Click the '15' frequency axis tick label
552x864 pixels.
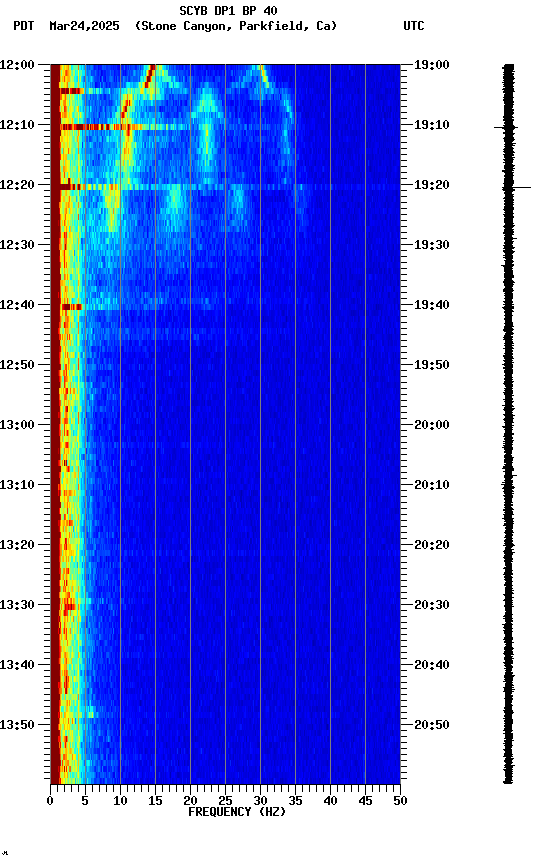click(x=155, y=801)
